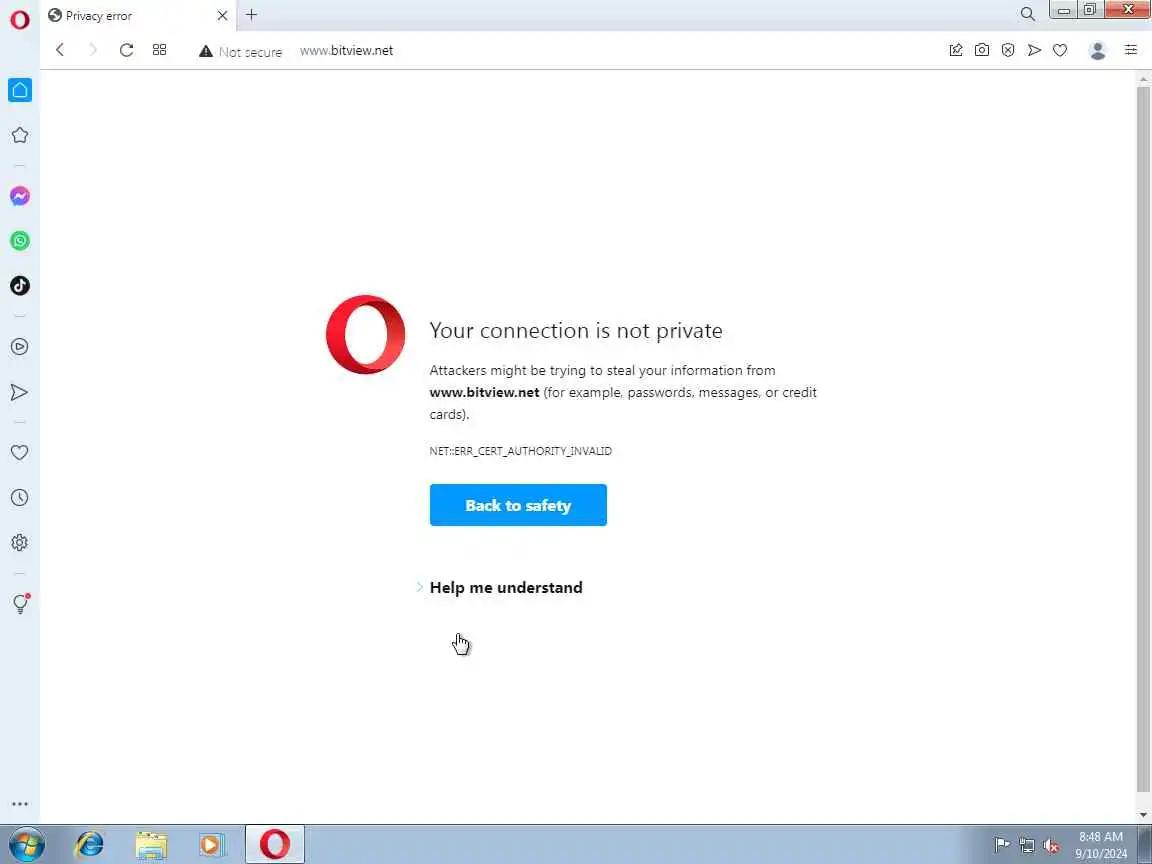Viewport: 1152px width, 864px height.
Task: Click the vertical page scrollbar
Action: (1144, 441)
